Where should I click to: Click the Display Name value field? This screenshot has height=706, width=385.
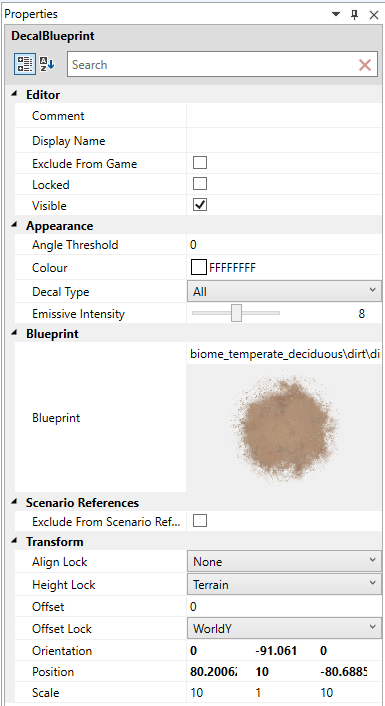pos(284,140)
